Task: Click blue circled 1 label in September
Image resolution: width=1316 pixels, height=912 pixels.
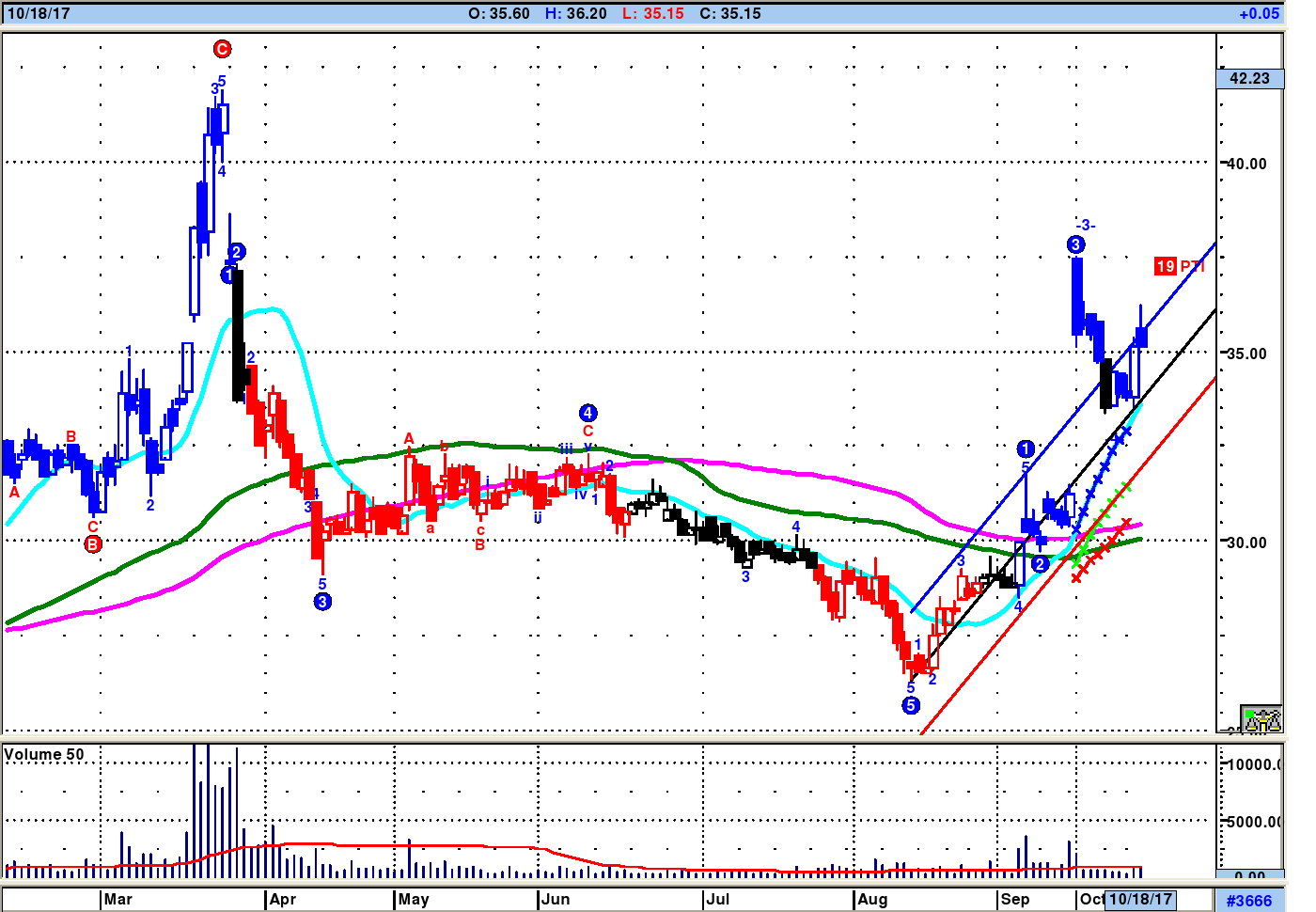Action: pyautogui.click(x=1026, y=448)
